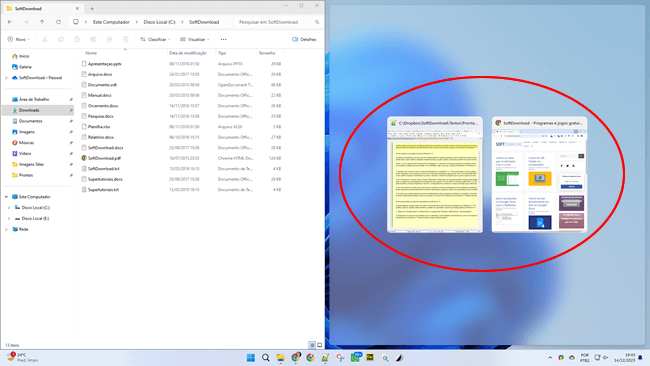Click the PC icon in the address bar

tap(75, 22)
